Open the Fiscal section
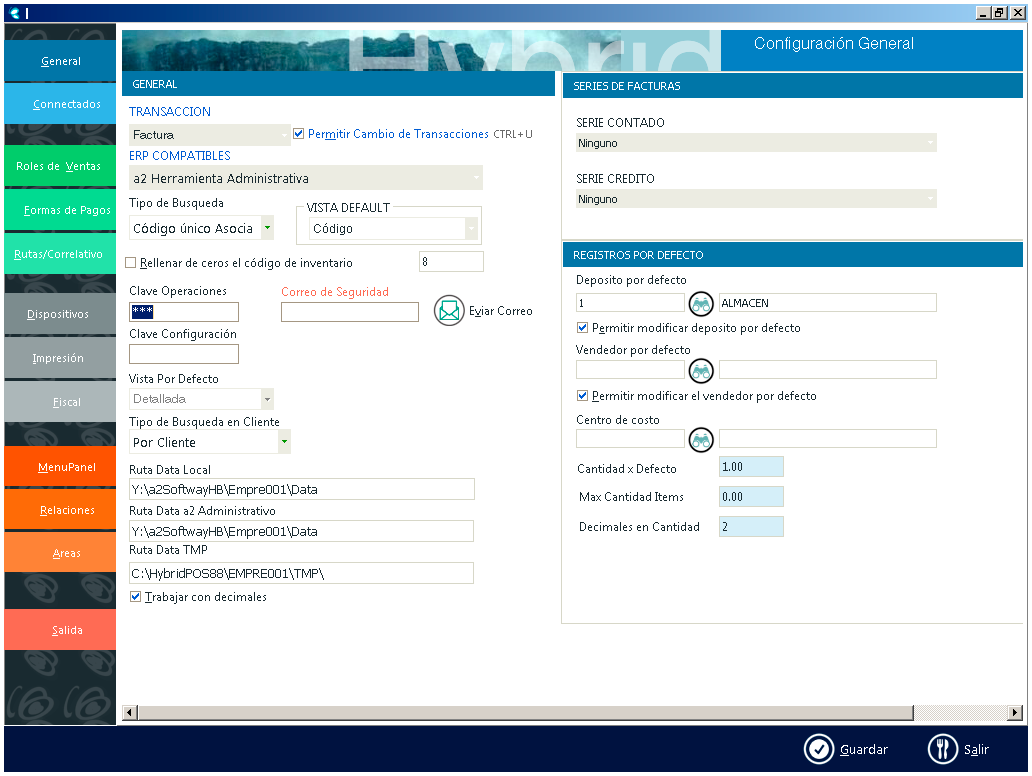Screen dimensions: 1032x776 tap(60, 401)
